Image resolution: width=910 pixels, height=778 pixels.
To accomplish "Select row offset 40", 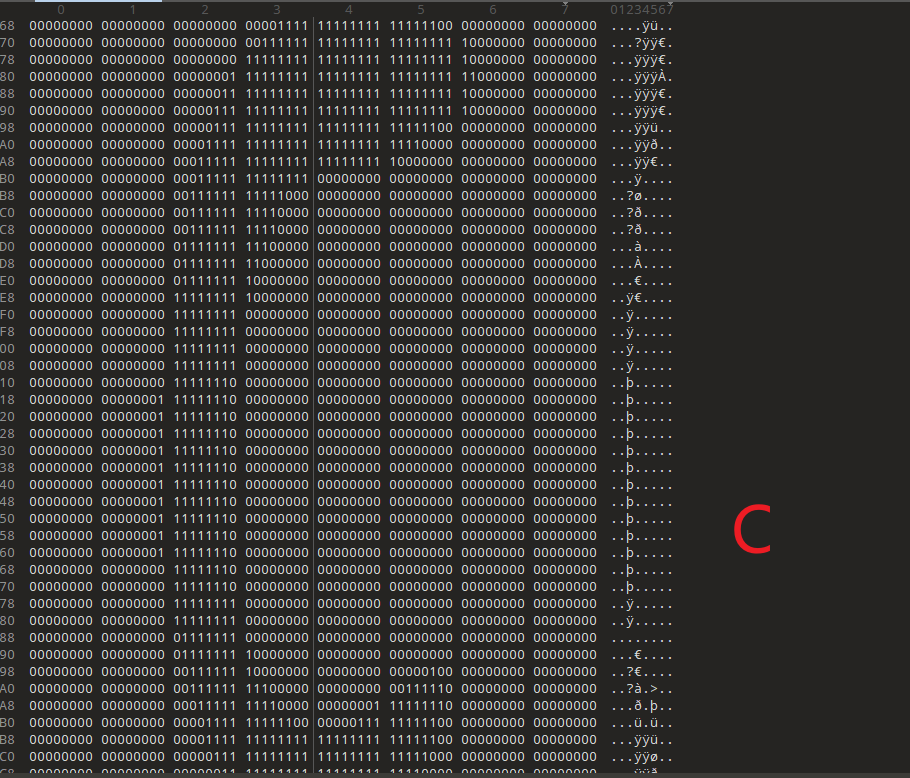I will (x=8, y=484).
